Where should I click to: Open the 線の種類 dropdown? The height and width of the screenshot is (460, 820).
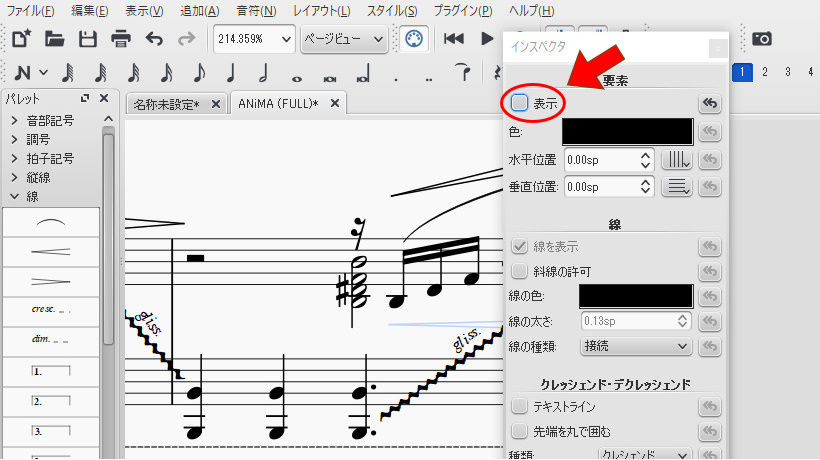pyautogui.click(x=636, y=346)
